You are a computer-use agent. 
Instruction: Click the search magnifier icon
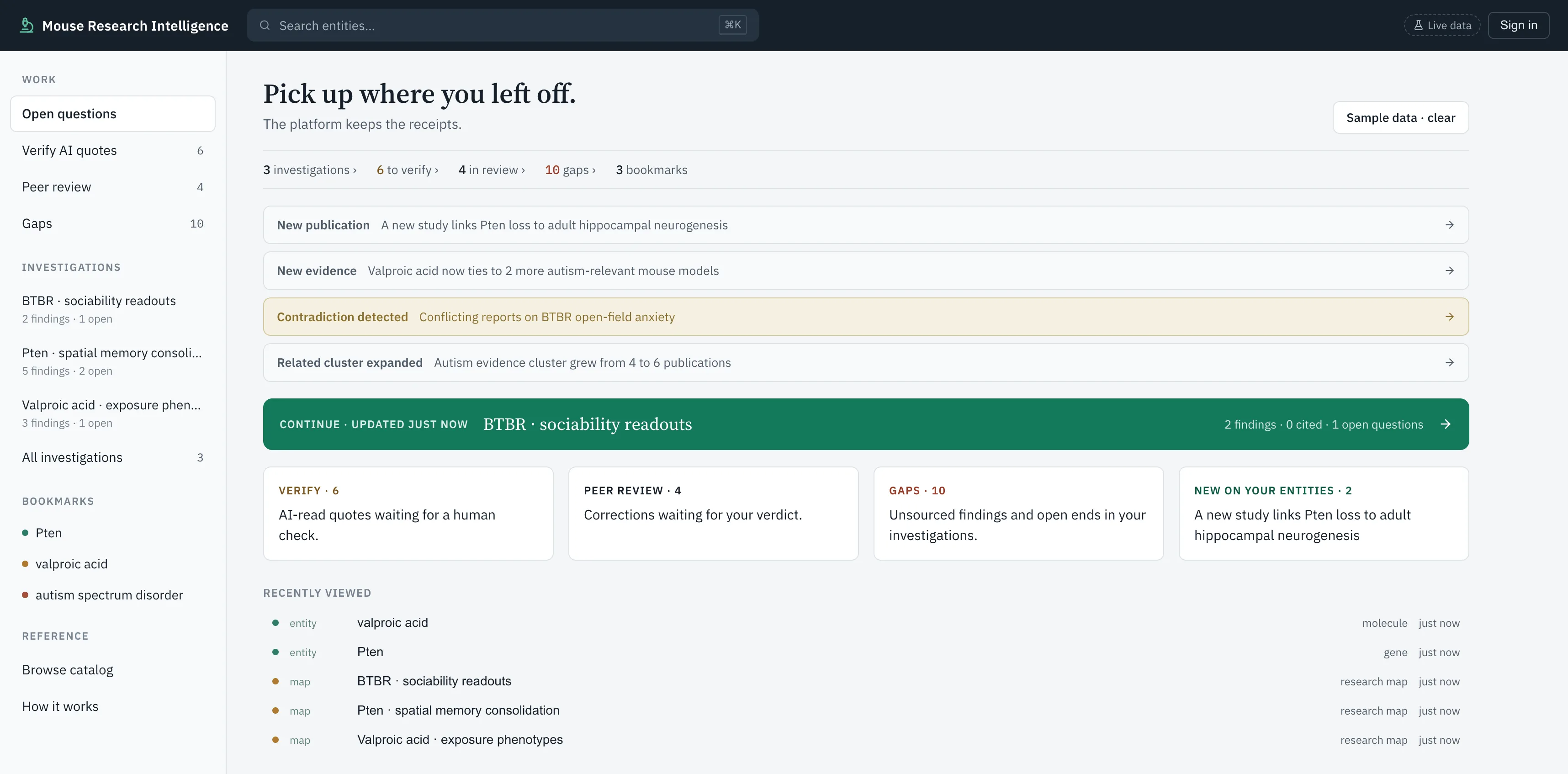[265, 26]
